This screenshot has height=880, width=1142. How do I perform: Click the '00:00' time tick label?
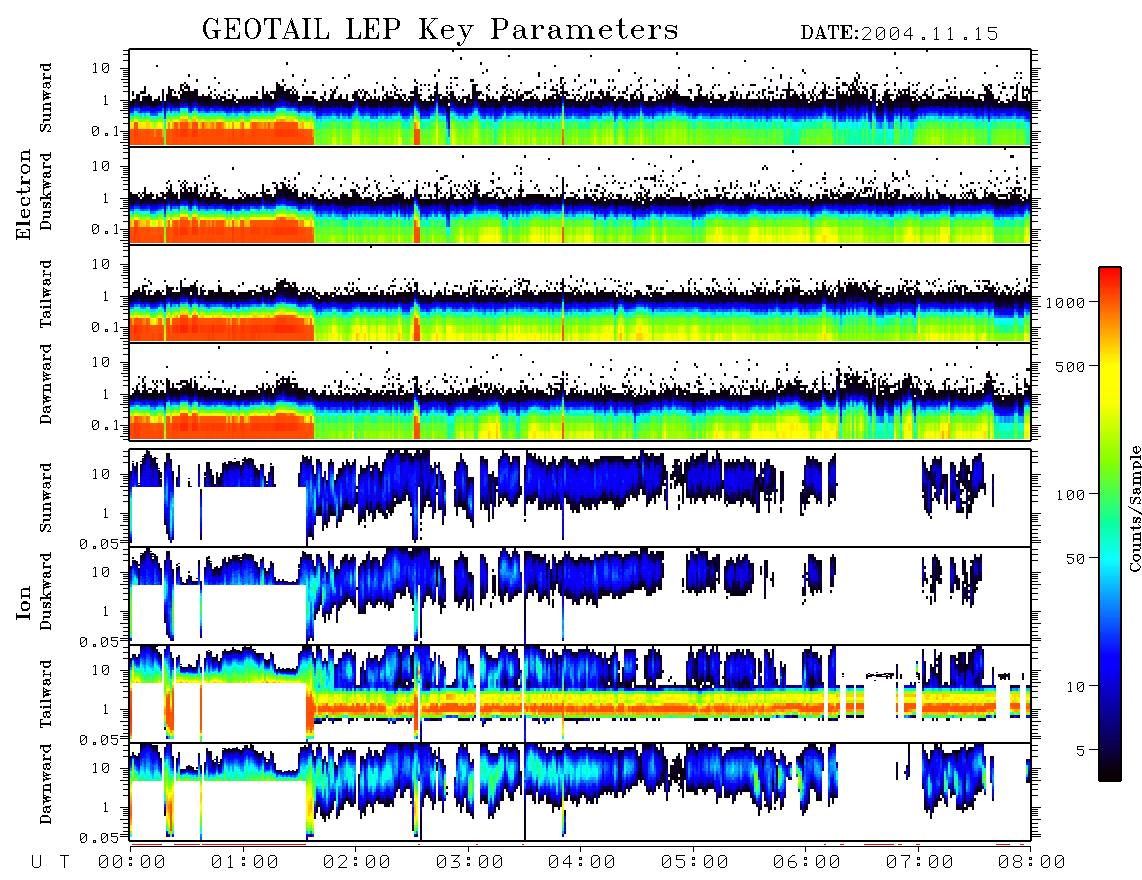[132, 862]
